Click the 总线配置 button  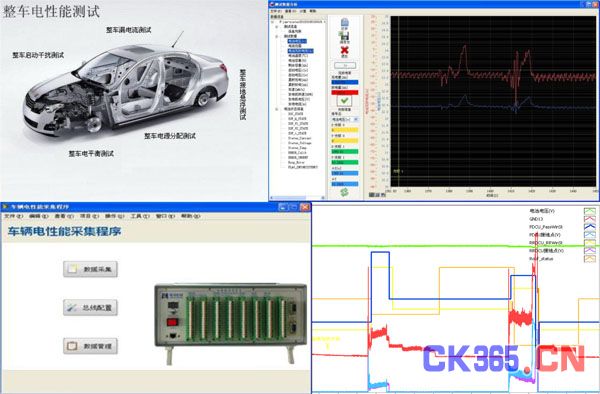[90, 308]
